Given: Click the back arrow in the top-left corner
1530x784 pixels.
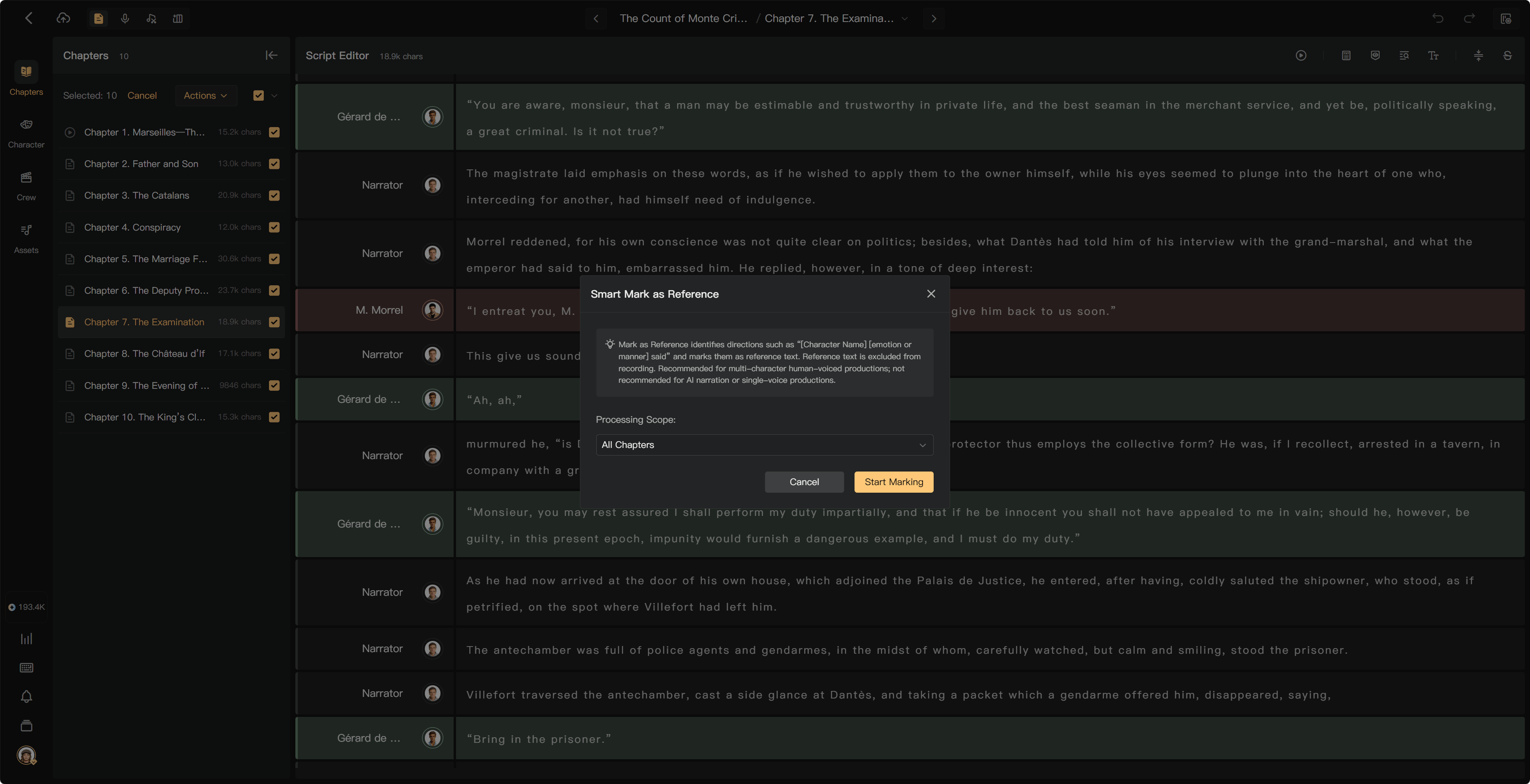Looking at the screenshot, I should click(x=28, y=18).
